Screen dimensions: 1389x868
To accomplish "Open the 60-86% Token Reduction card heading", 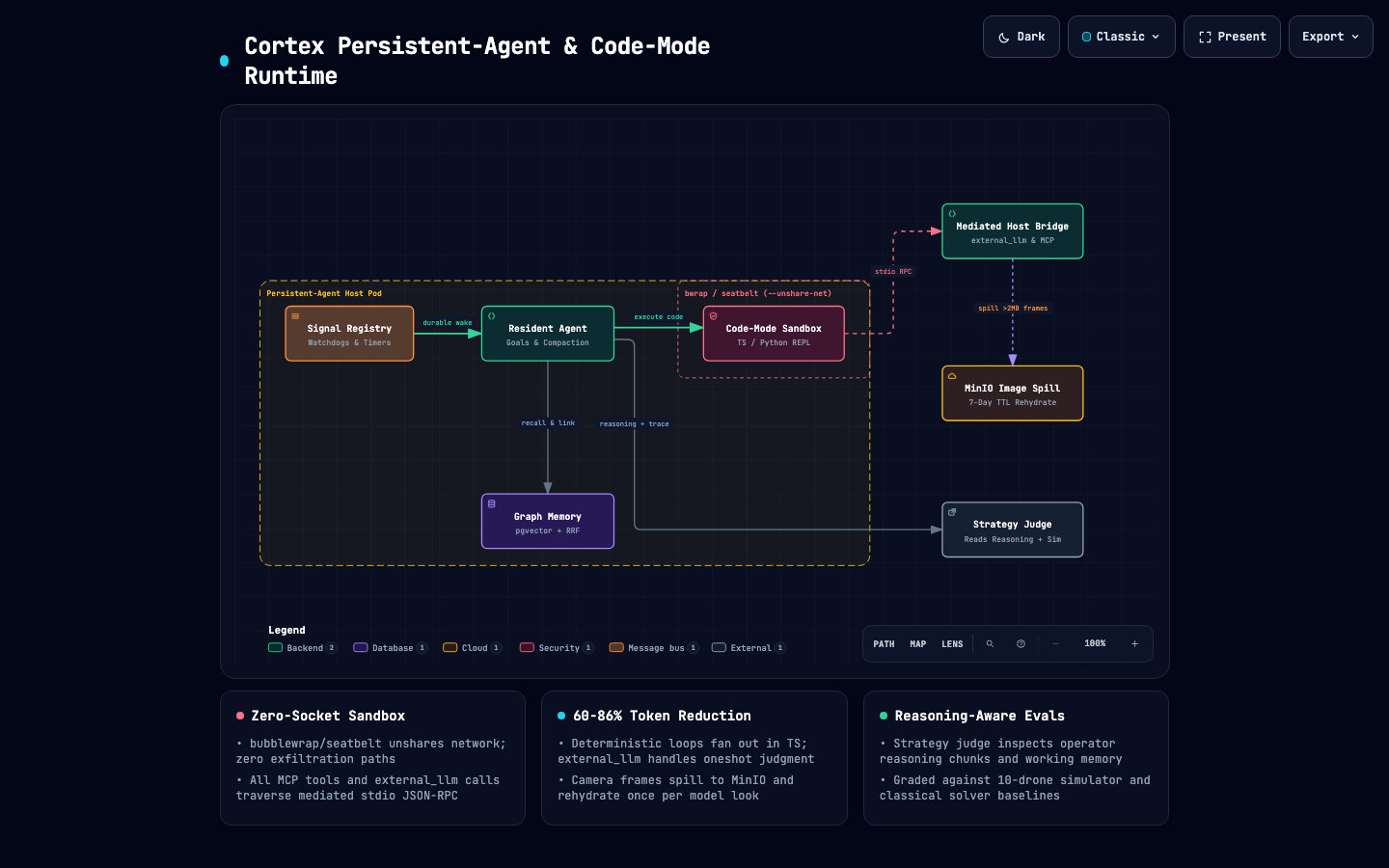I will [x=662, y=716].
